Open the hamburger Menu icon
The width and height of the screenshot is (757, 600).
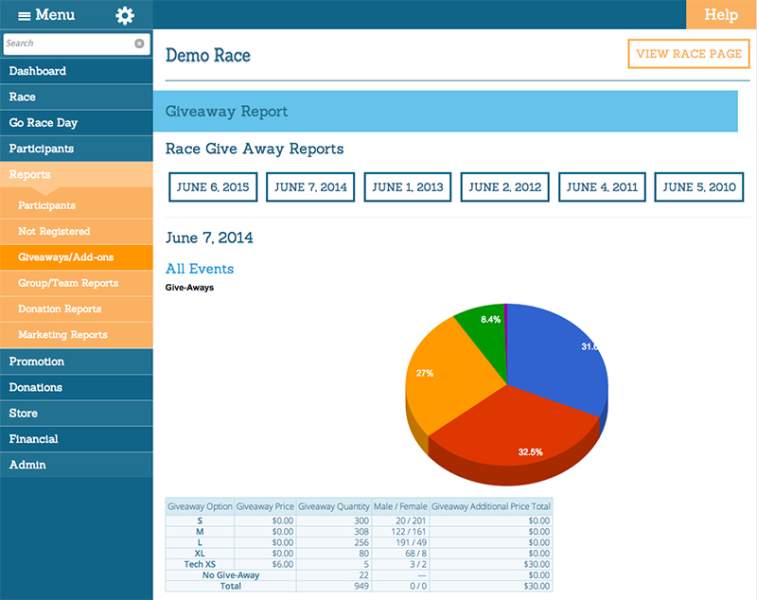24,15
